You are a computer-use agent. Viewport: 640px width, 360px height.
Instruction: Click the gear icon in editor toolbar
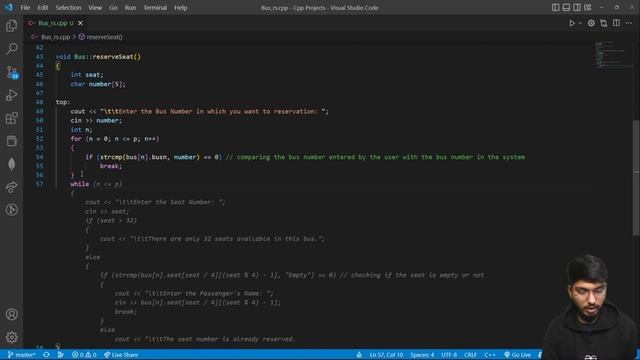(591, 23)
